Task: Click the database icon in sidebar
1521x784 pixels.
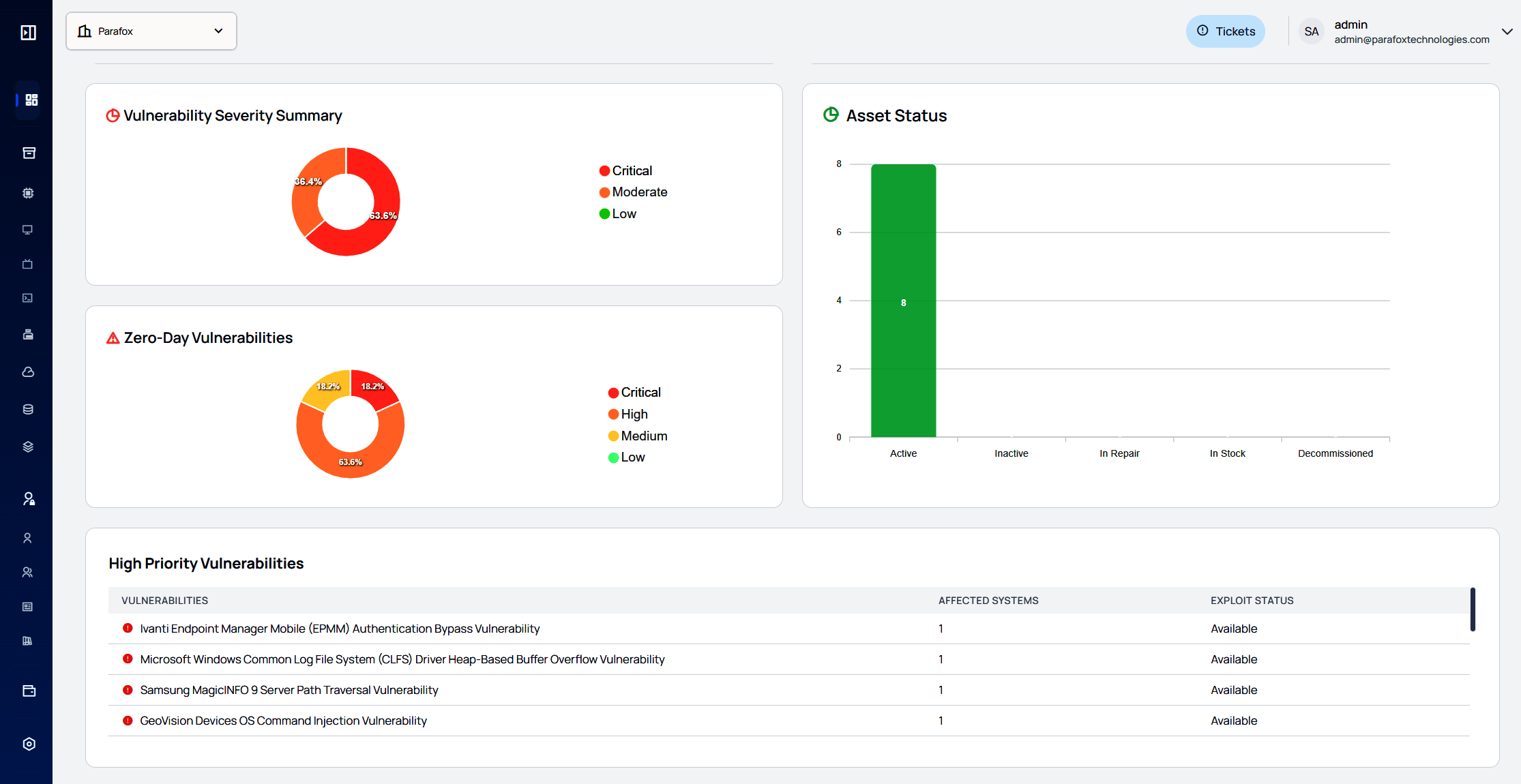Action: click(x=28, y=409)
